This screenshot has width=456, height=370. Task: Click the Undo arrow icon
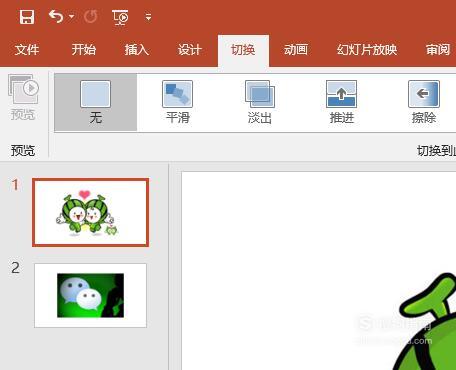tap(56, 16)
